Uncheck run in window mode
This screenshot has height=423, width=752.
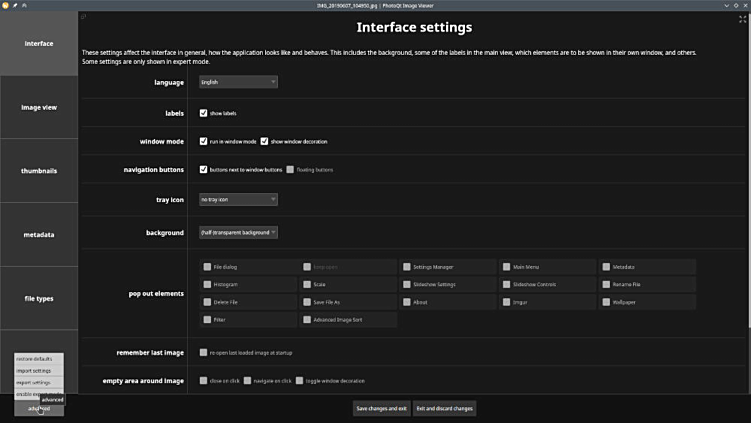[204, 141]
